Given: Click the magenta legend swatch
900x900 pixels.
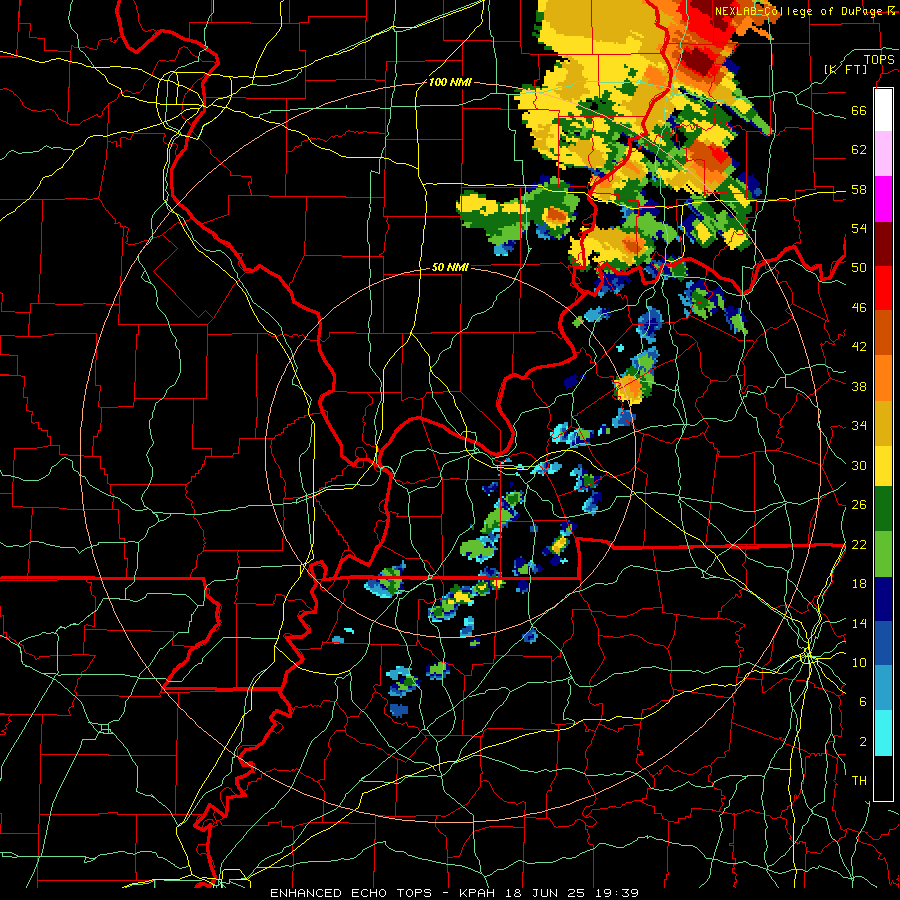Looking at the screenshot, I should point(883,198).
